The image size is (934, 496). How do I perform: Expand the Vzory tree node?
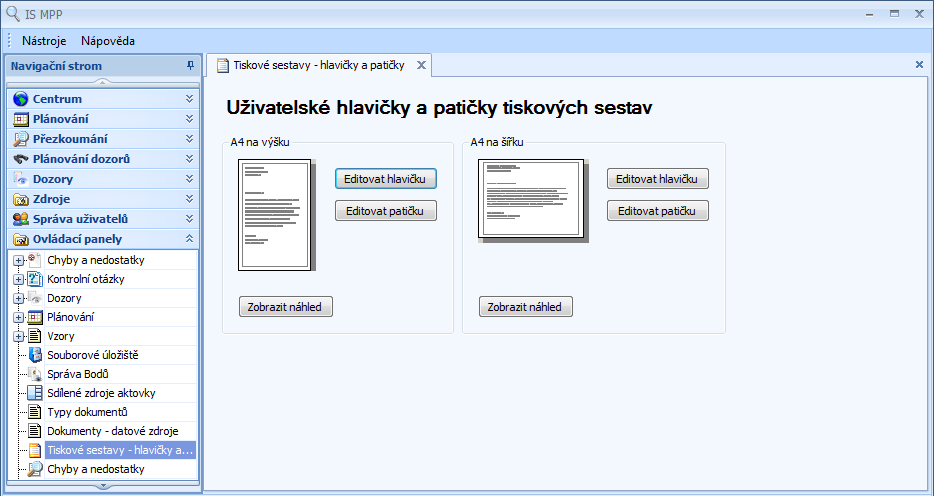coord(18,336)
